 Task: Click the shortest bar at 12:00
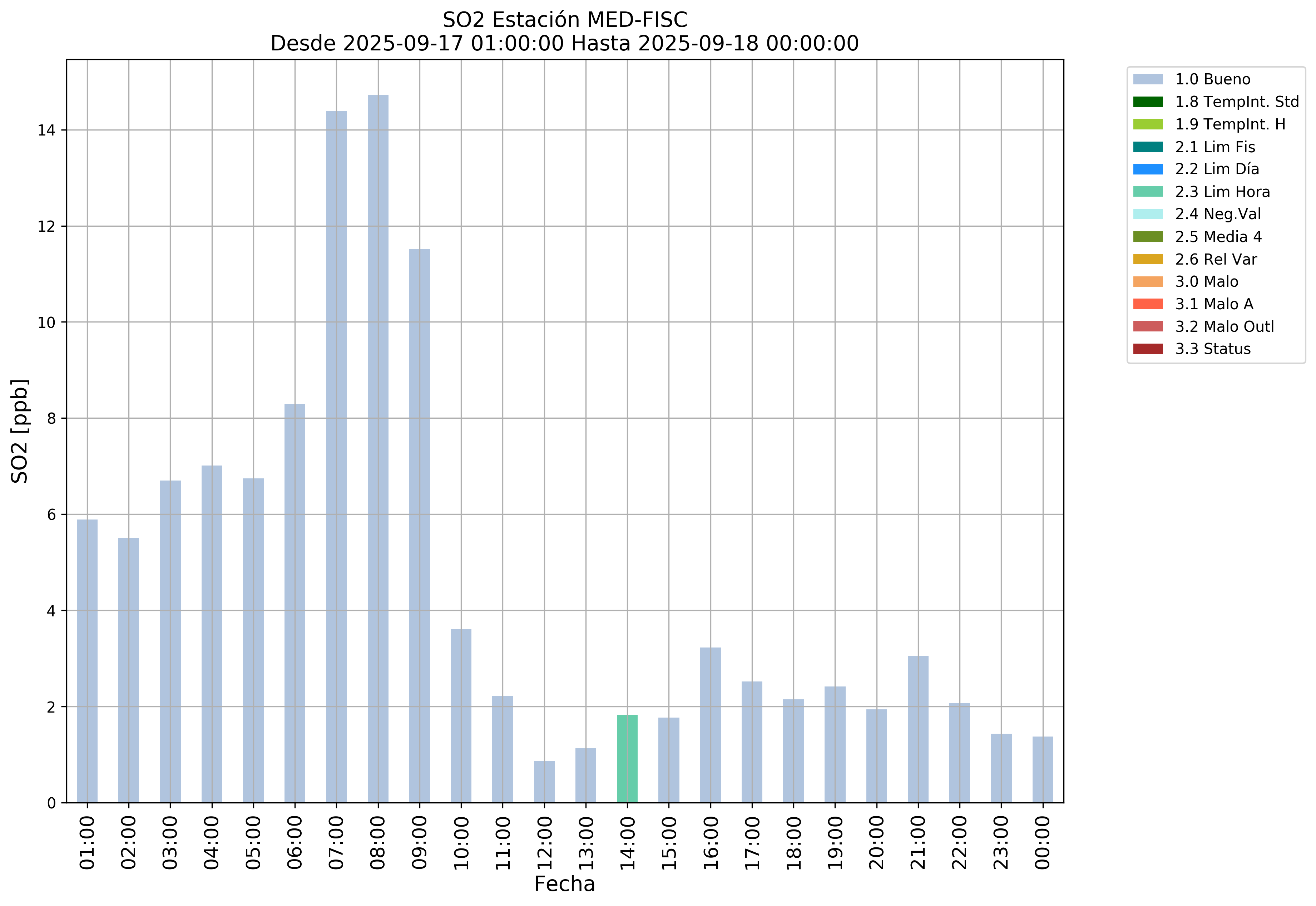click(x=544, y=782)
